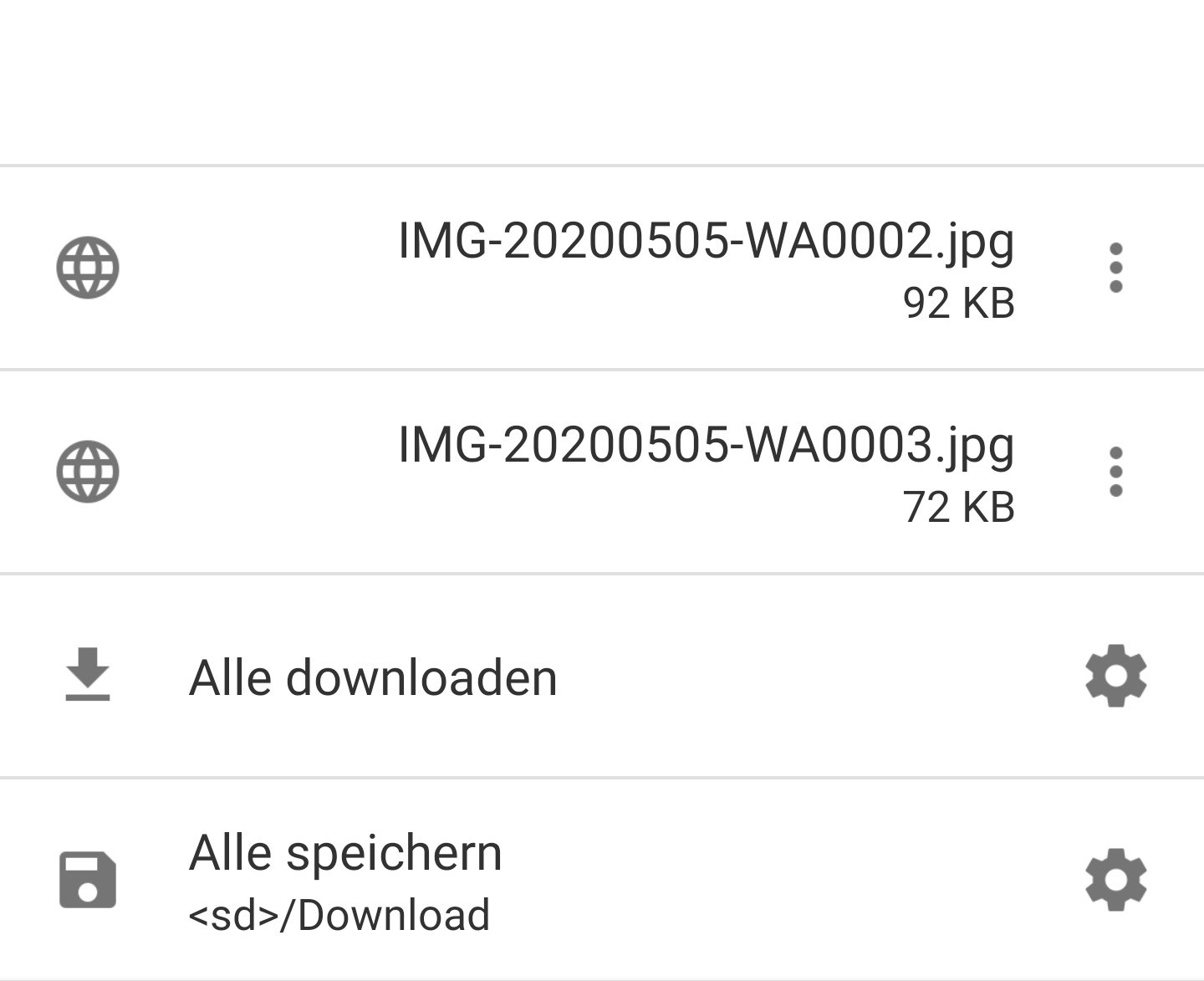Click empty space left of WA0003 file name
1204x981 pixels.
pos(259,472)
